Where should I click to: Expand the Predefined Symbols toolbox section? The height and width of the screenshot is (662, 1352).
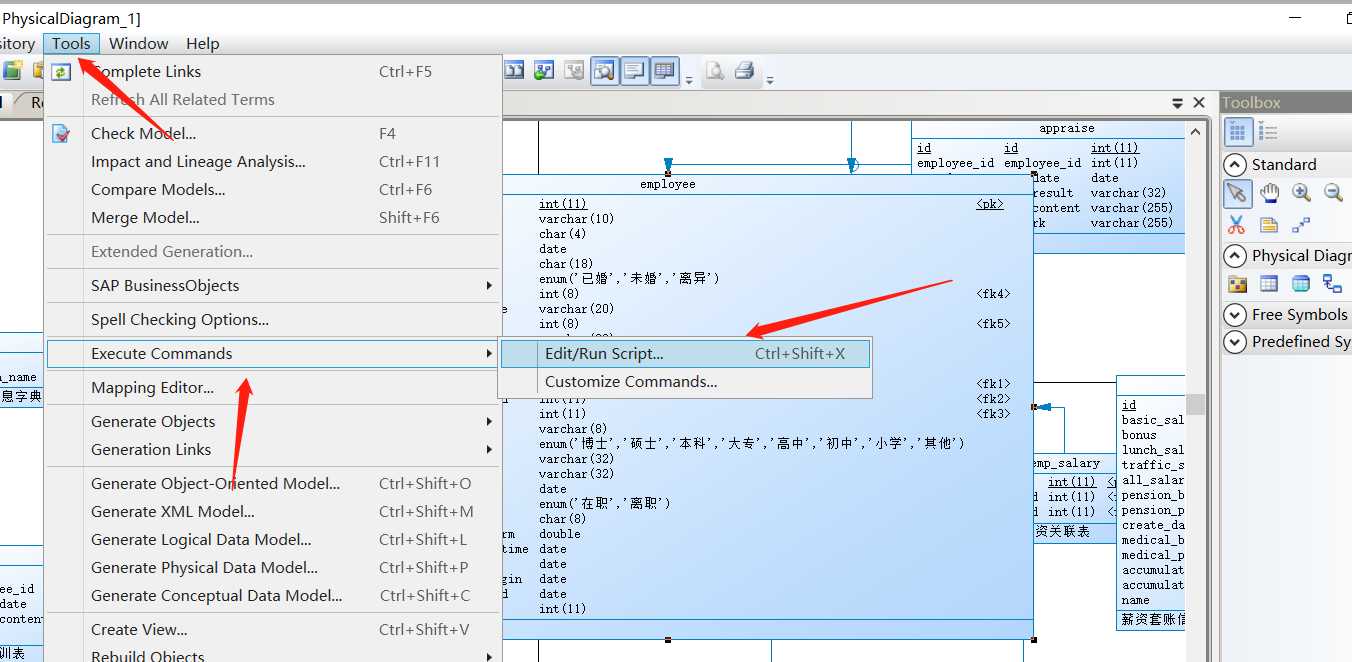(x=1236, y=342)
